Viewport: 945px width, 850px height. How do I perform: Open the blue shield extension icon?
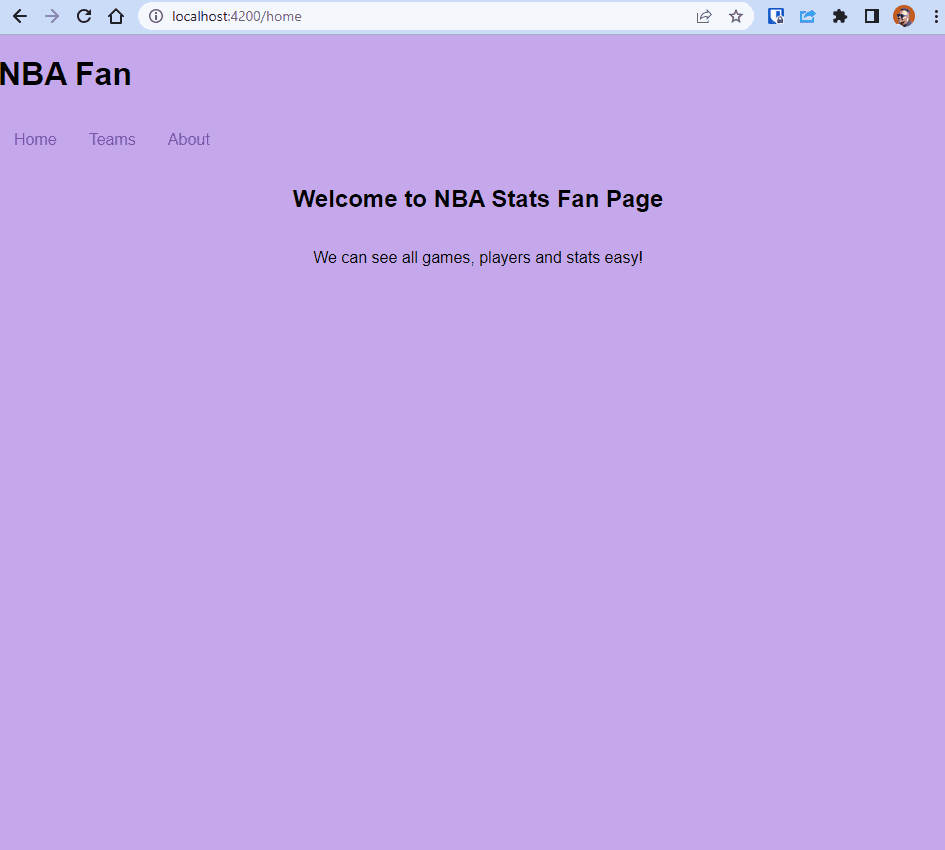pyautogui.click(x=776, y=16)
